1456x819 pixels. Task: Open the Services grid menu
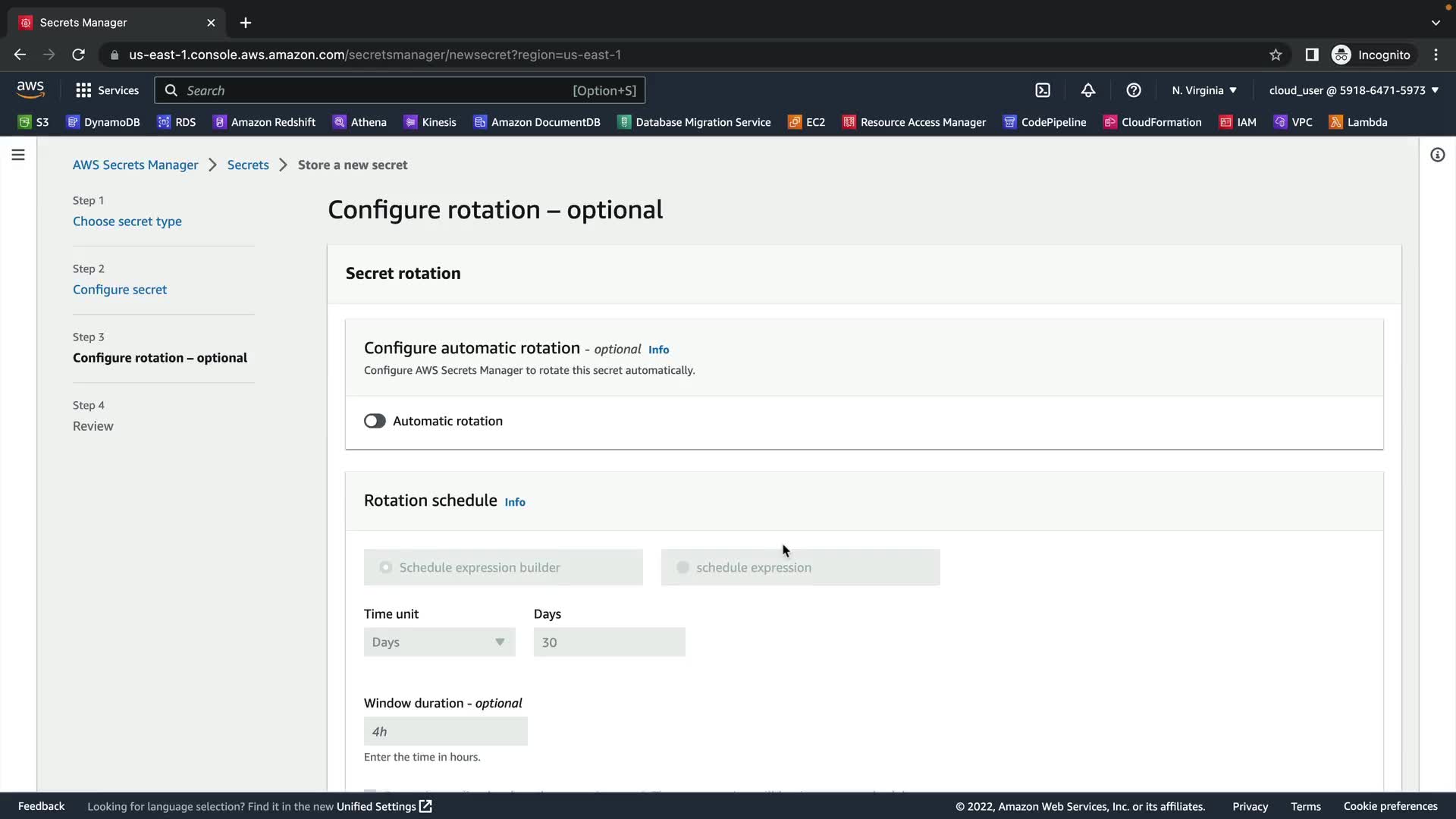107,90
